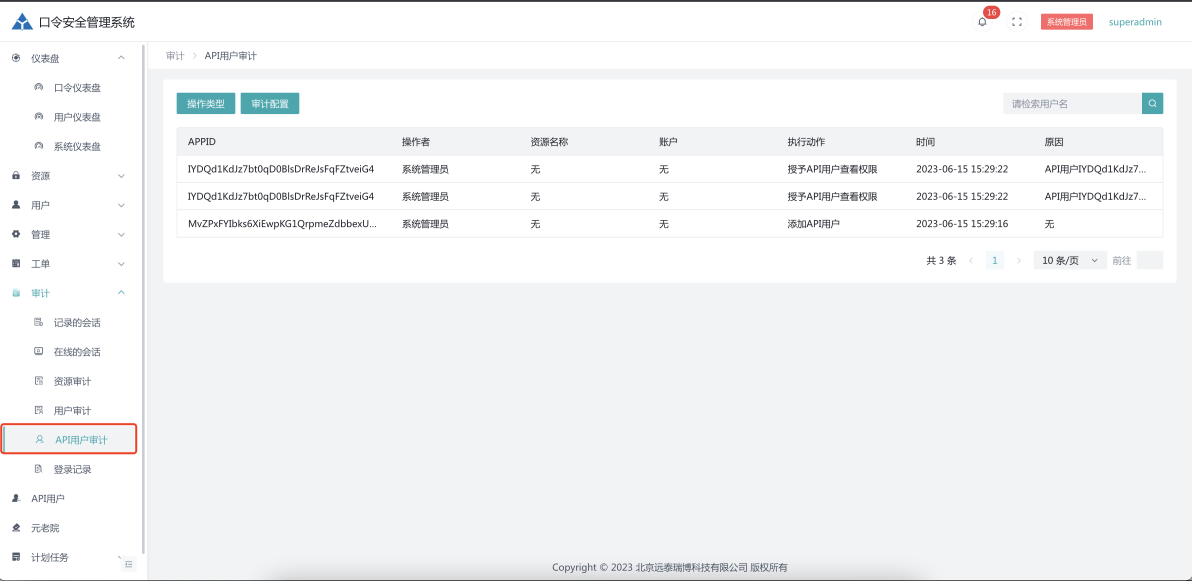The height and width of the screenshot is (581, 1192).
Task: Click the 审计配置 button
Action: (x=269, y=104)
